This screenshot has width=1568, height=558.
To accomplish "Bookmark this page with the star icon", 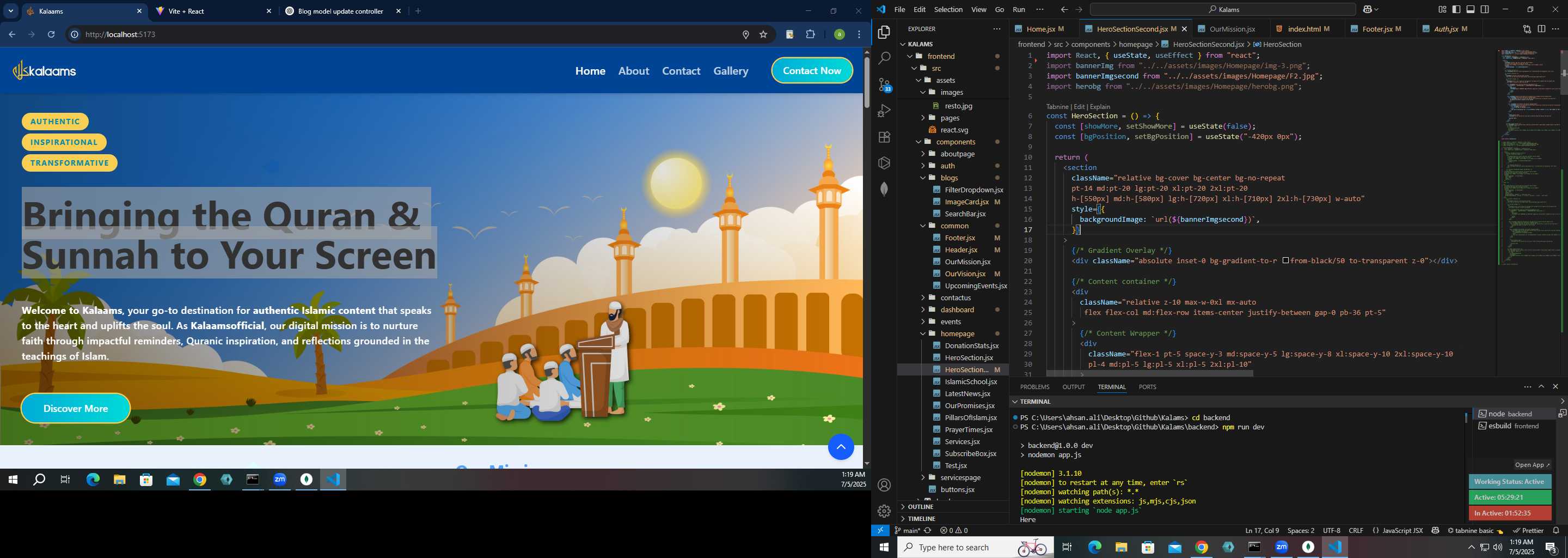I will click(763, 35).
